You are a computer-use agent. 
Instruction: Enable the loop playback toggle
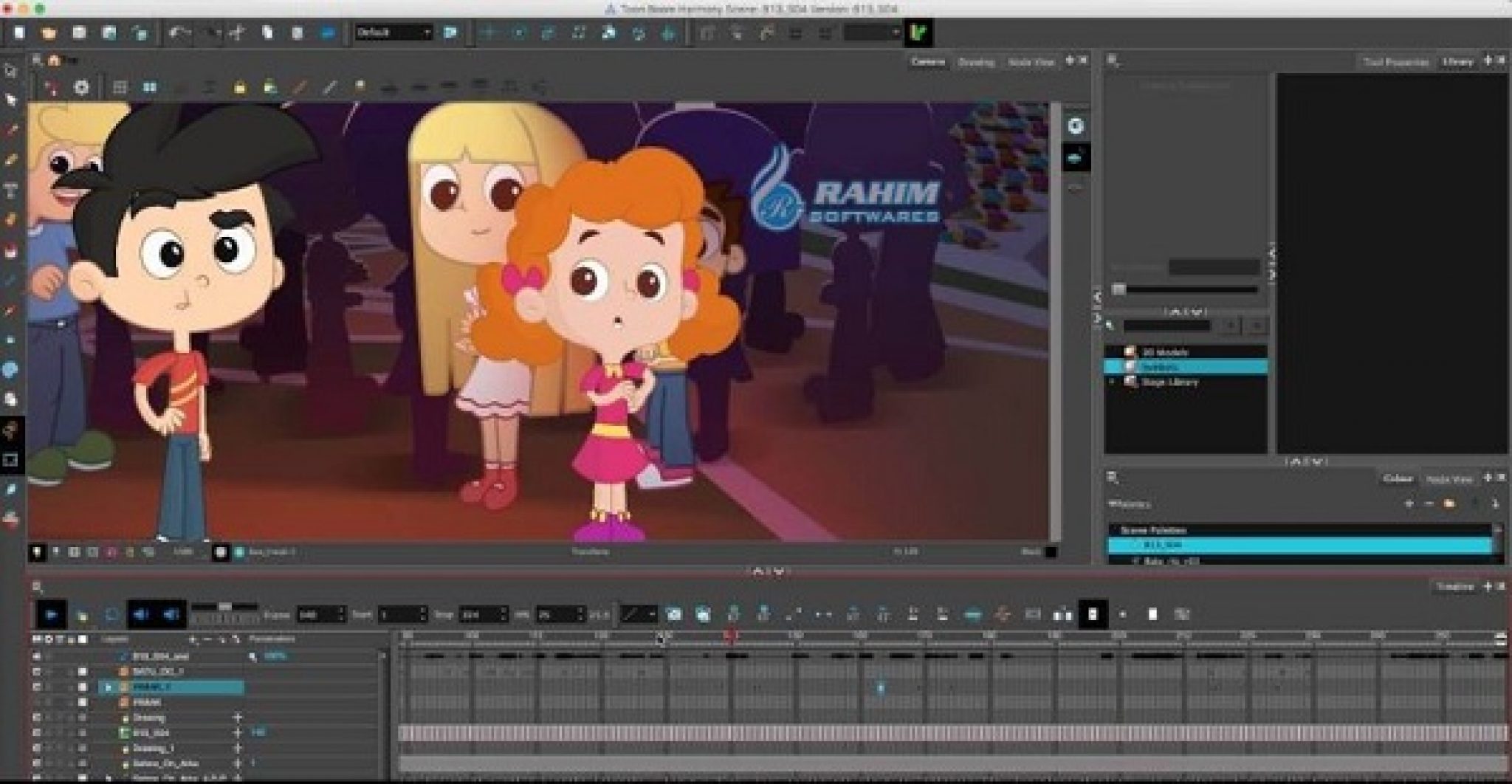[111, 613]
